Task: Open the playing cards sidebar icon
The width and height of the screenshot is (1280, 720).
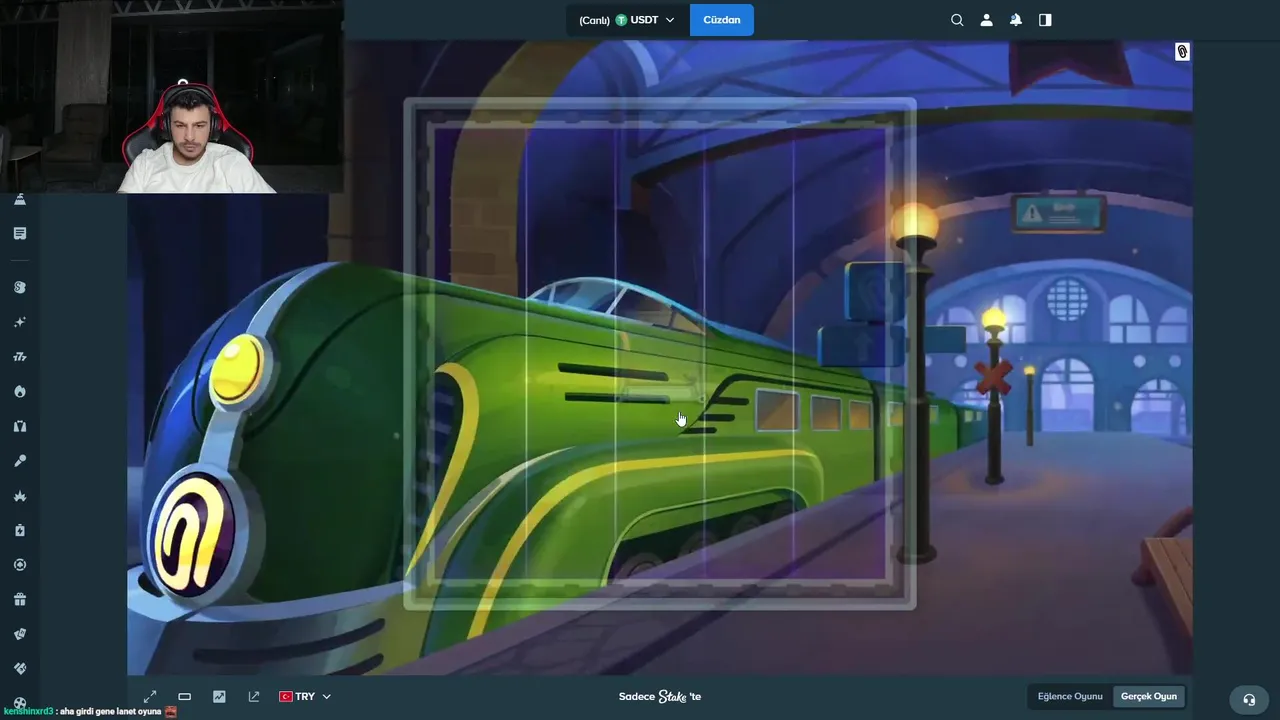Action: [x=20, y=634]
